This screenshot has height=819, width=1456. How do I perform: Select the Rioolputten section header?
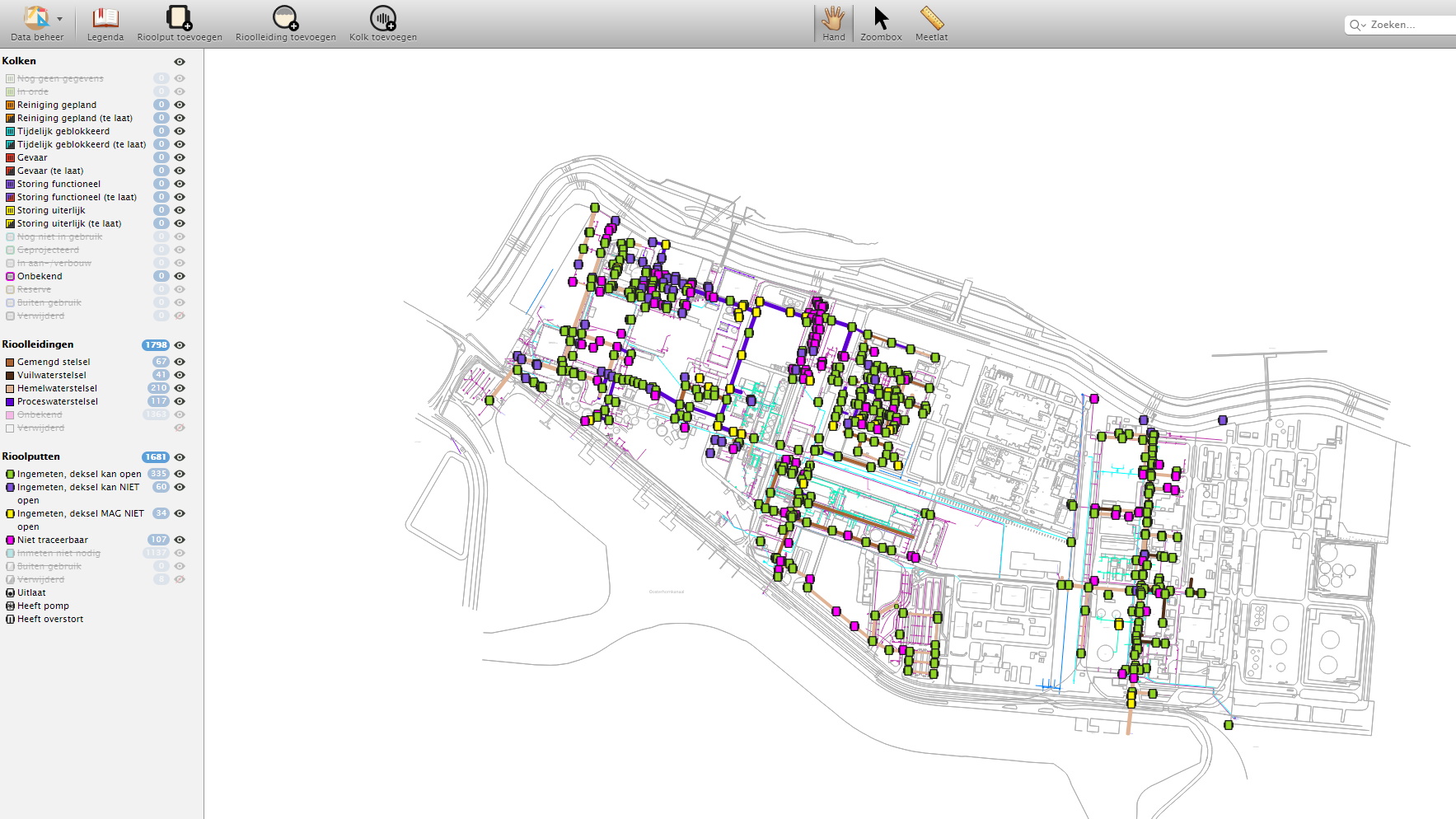[31, 456]
